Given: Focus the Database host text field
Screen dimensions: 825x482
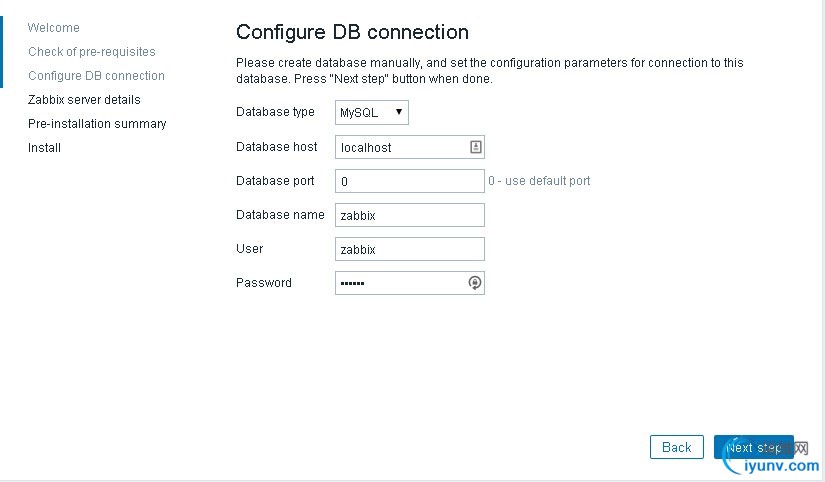Looking at the screenshot, I should tap(400, 147).
